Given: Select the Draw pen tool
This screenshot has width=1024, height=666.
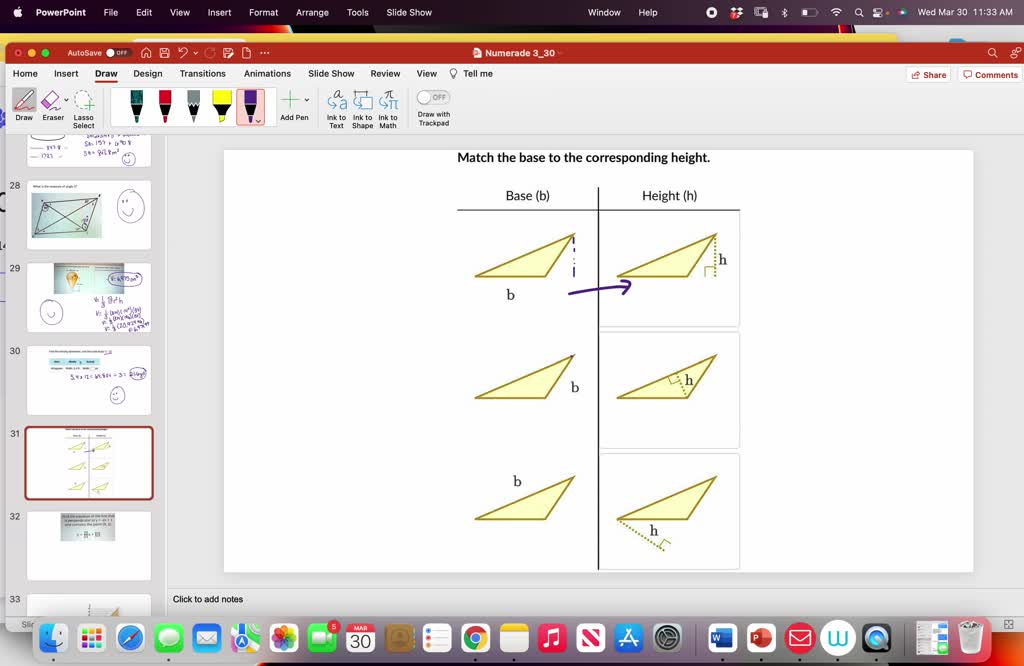Looking at the screenshot, I should [24, 100].
